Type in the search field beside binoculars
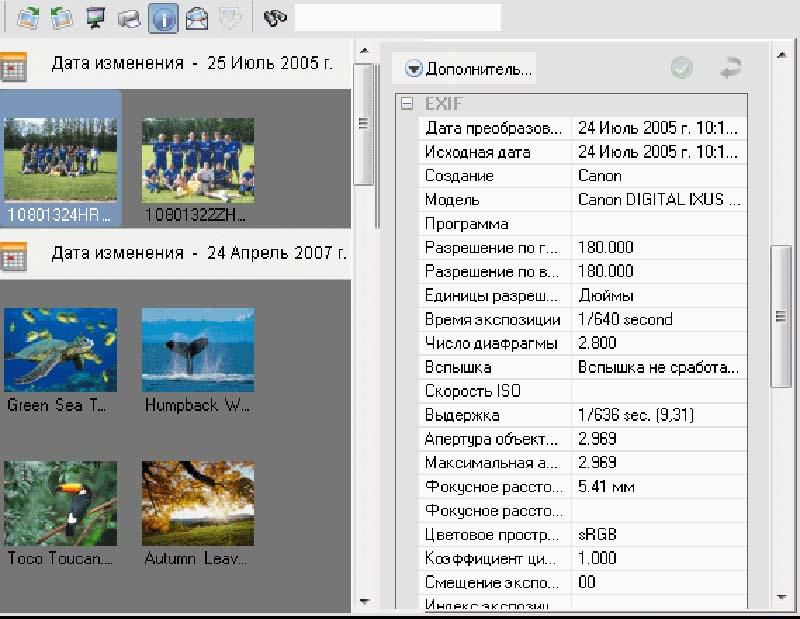The image size is (800, 619). 397,17
